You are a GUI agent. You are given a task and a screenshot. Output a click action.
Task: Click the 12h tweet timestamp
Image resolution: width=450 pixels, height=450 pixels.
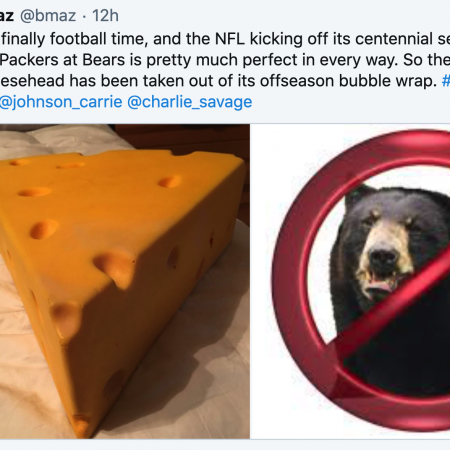coord(105,16)
